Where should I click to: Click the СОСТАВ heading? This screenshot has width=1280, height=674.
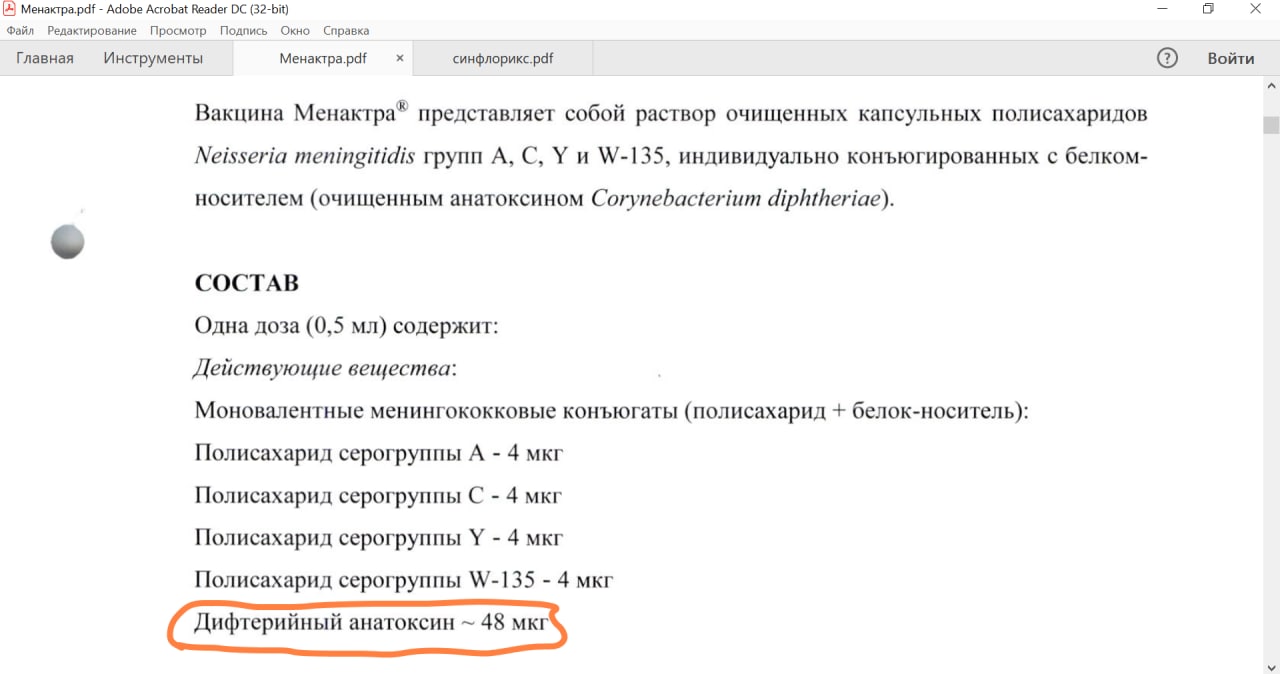(246, 283)
